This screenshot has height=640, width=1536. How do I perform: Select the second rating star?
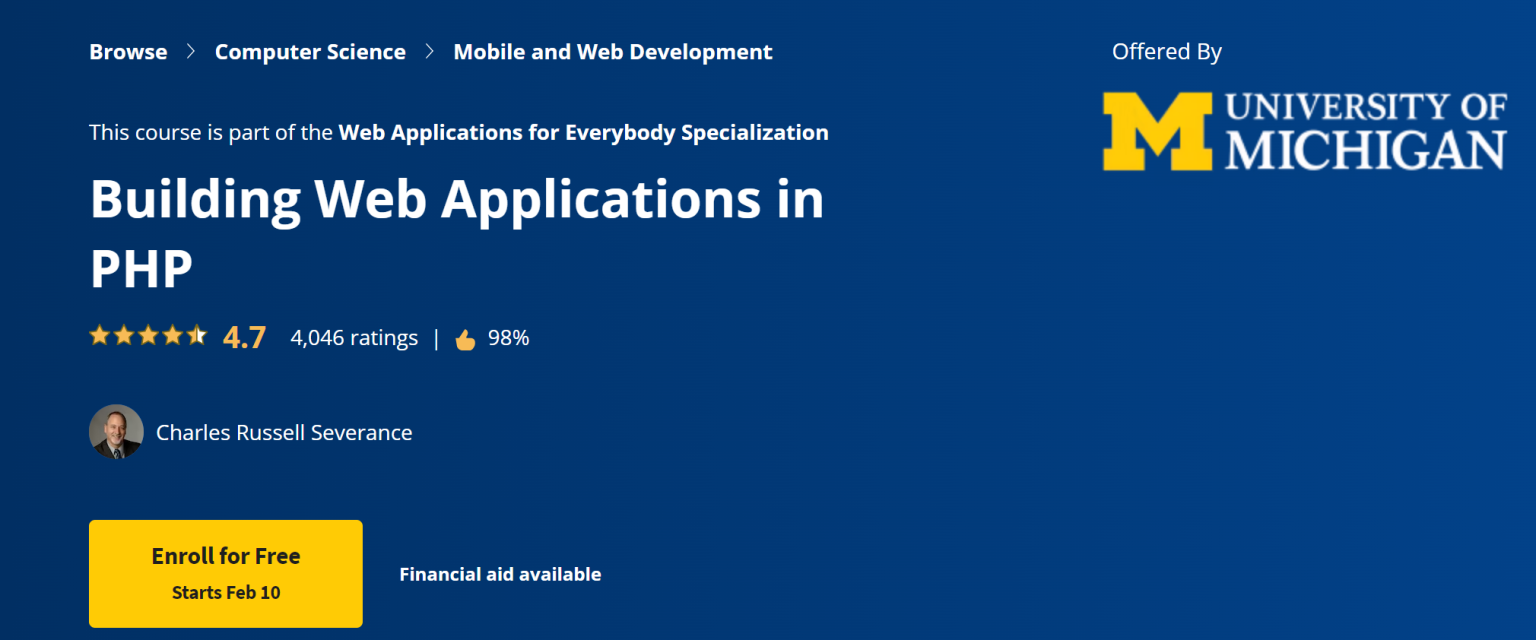(123, 335)
